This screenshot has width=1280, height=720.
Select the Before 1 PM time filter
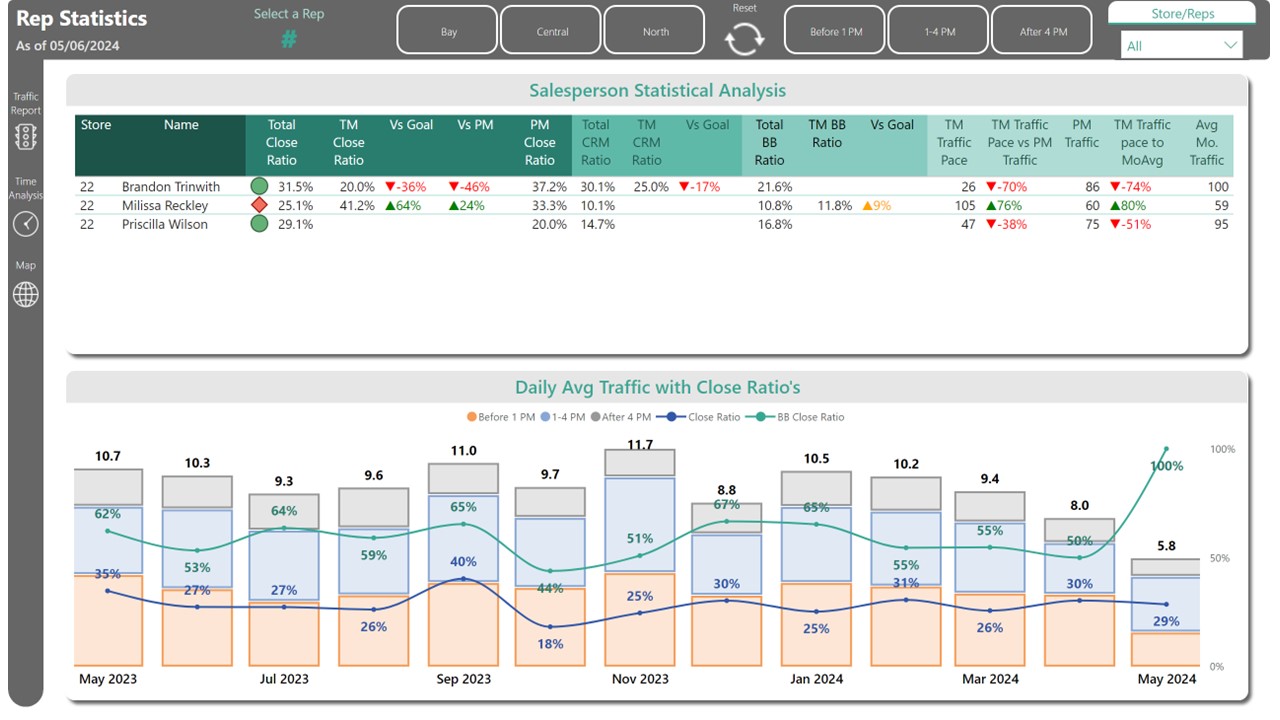pos(836,32)
